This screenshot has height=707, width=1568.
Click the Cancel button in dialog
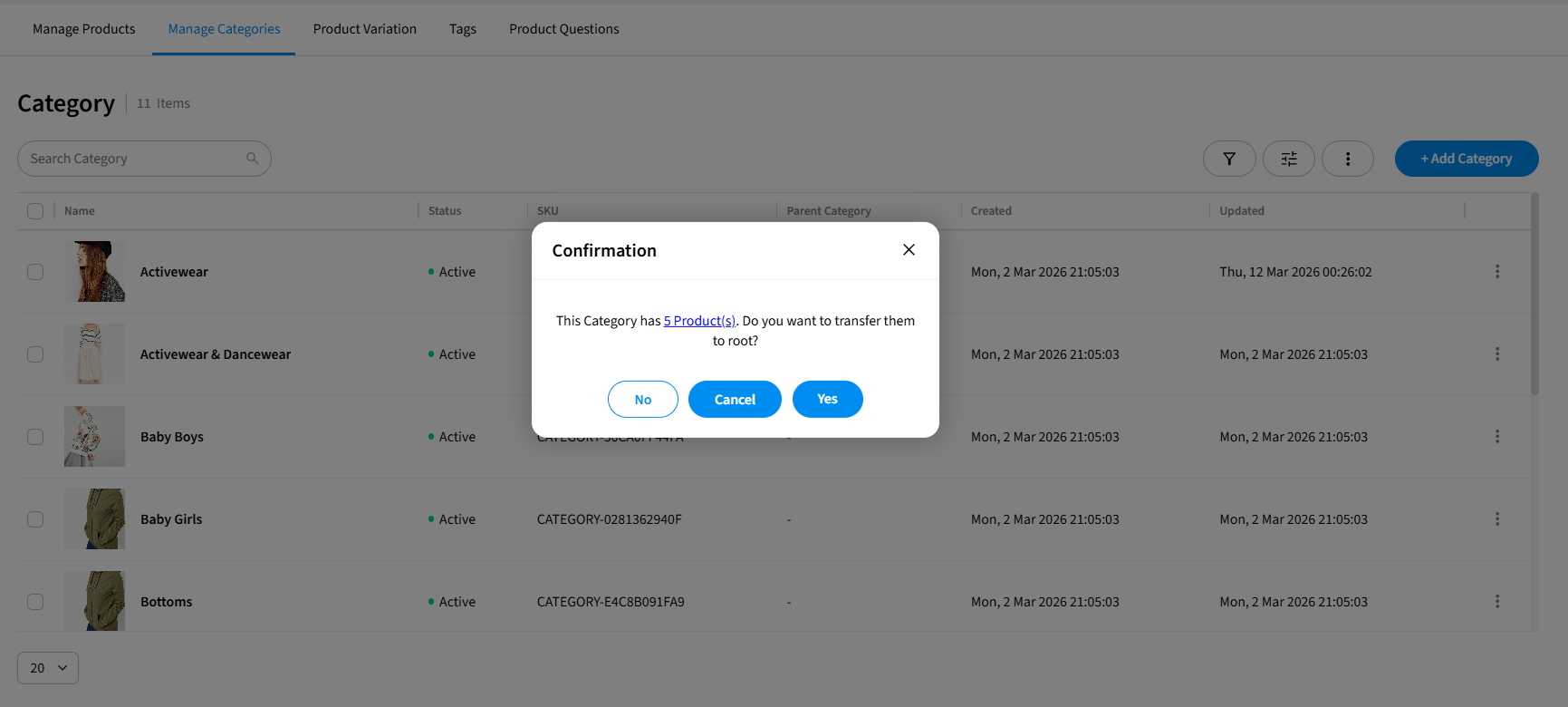(734, 400)
